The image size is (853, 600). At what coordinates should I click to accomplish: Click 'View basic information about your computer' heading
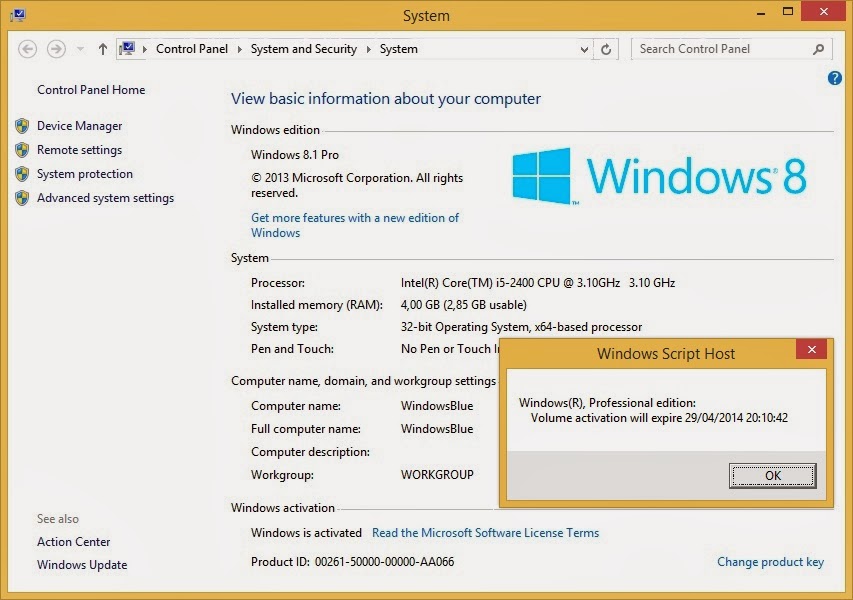click(386, 98)
